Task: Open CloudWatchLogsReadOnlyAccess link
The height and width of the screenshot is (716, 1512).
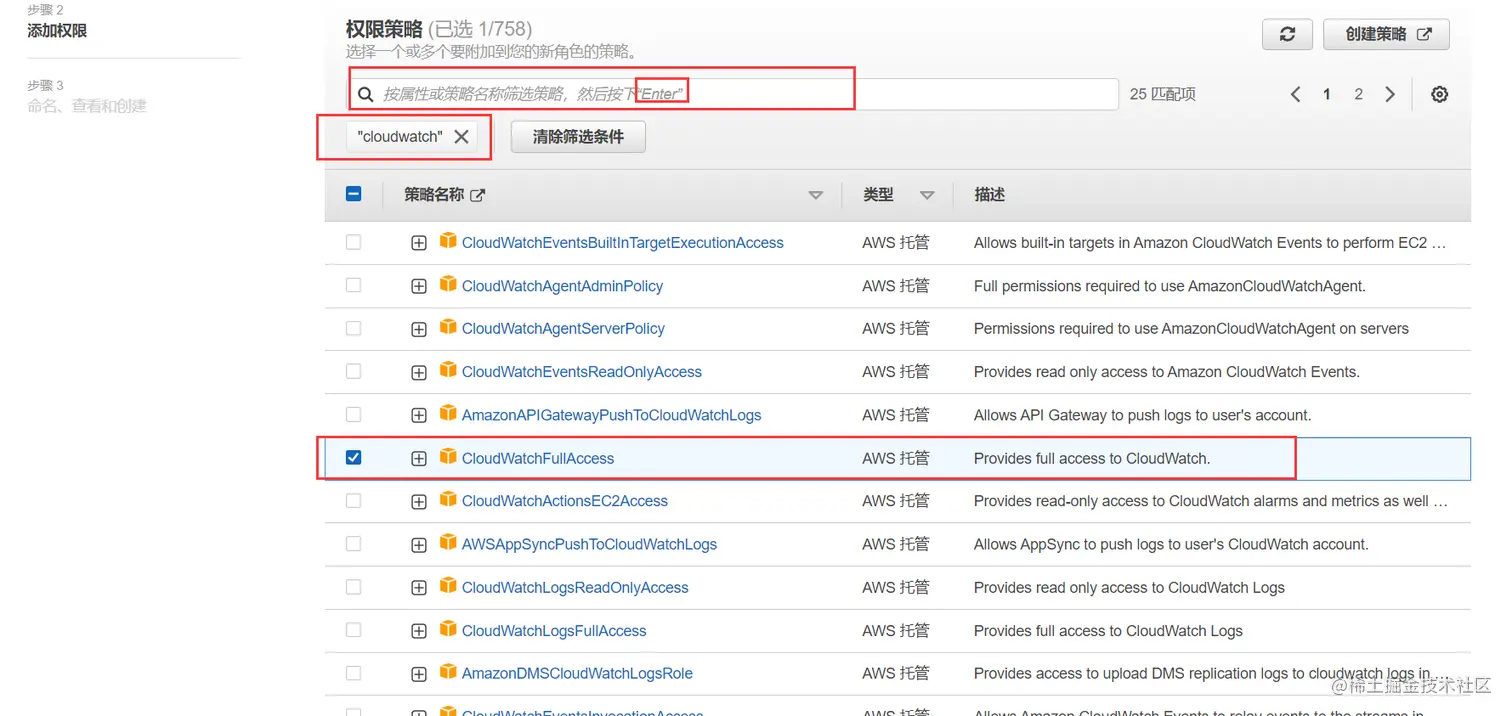Action: tap(575, 588)
